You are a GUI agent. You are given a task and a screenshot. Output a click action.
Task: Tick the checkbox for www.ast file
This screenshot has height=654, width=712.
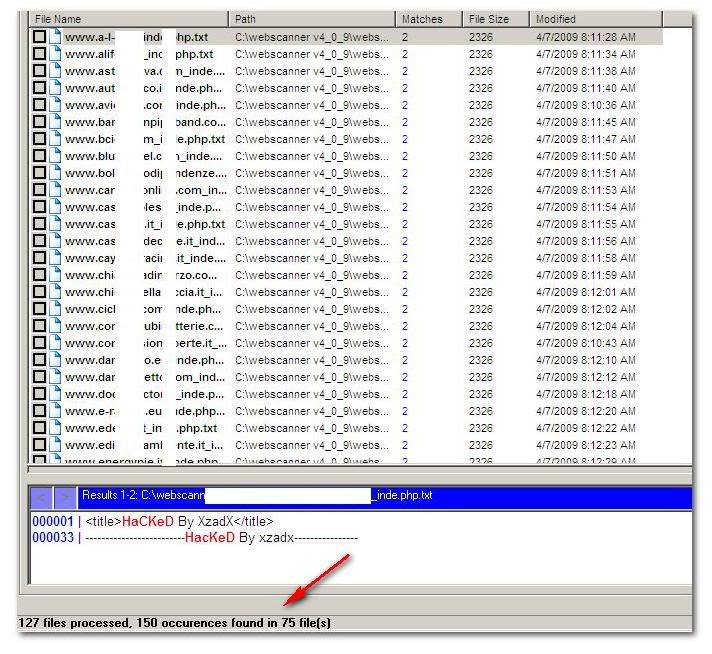(39, 71)
